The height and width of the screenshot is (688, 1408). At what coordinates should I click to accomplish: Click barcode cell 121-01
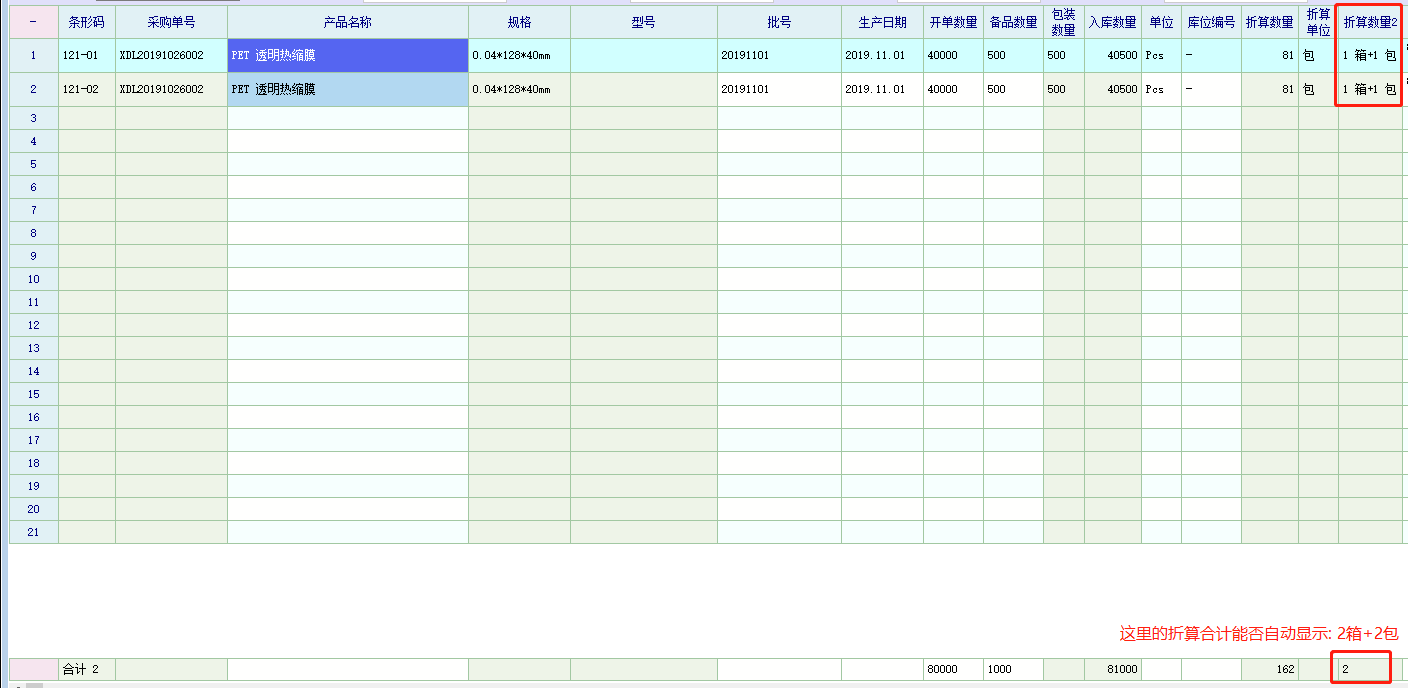pyautogui.click(x=86, y=56)
